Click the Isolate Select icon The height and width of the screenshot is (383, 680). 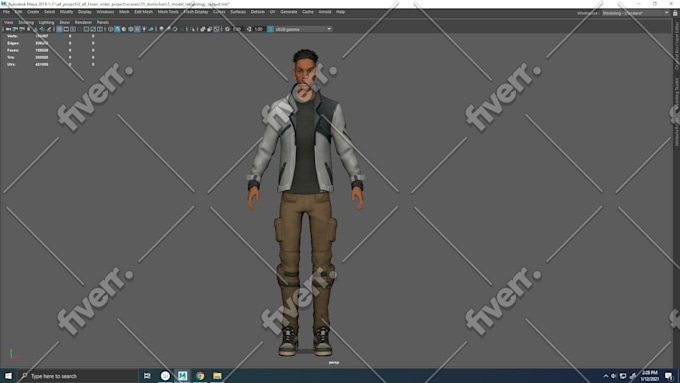click(192, 29)
